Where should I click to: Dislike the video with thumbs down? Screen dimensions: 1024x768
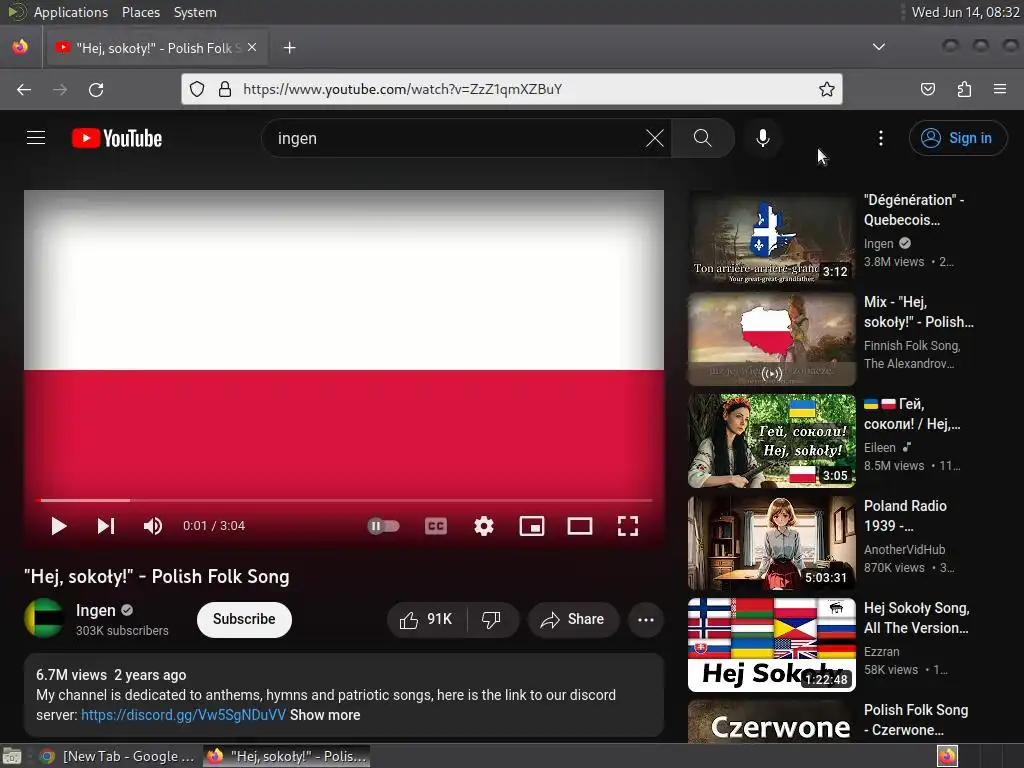pos(492,620)
